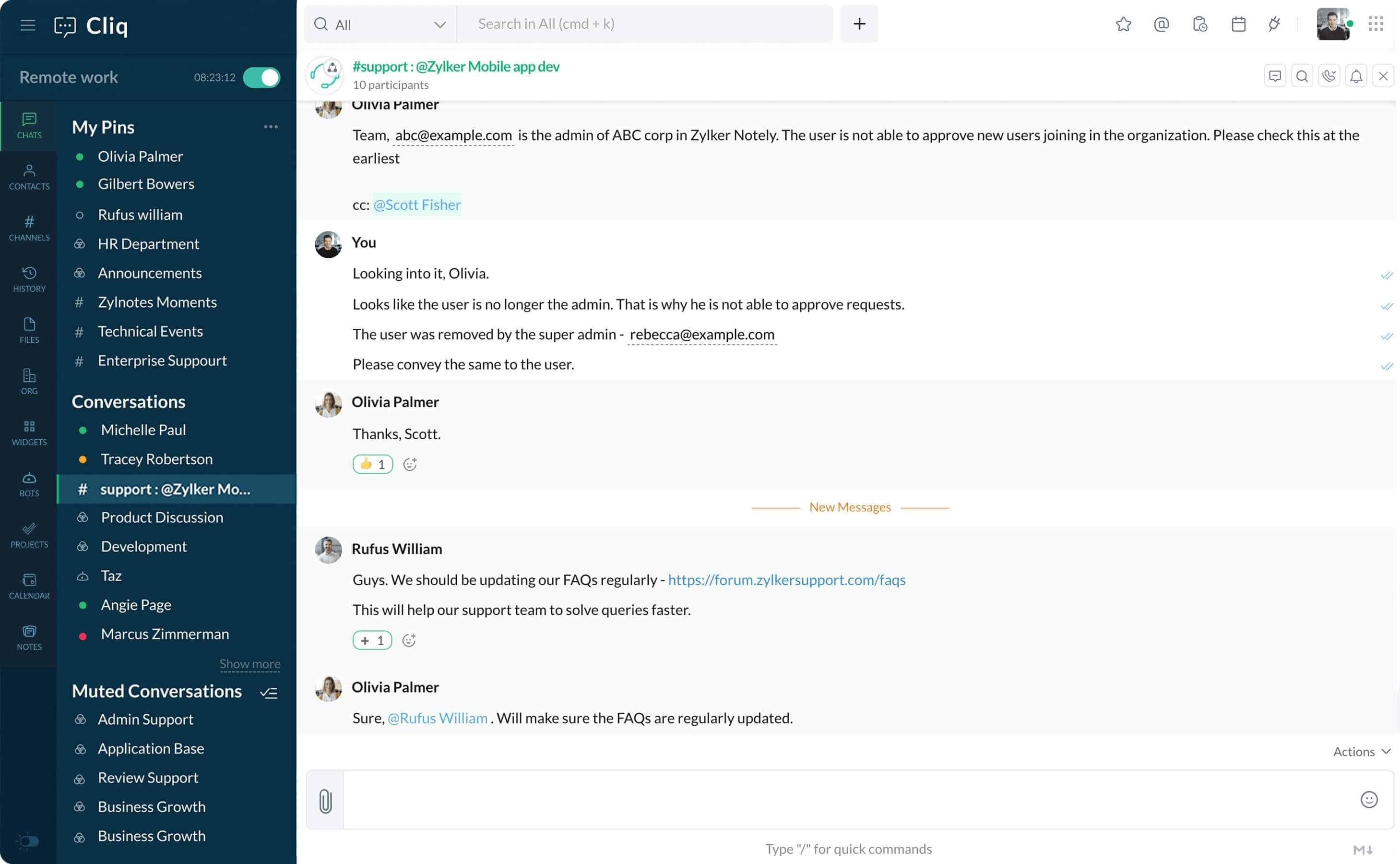Open the starred messages icon
The height and width of the screenshot is (864, 1400).
tap(1123, 24)
